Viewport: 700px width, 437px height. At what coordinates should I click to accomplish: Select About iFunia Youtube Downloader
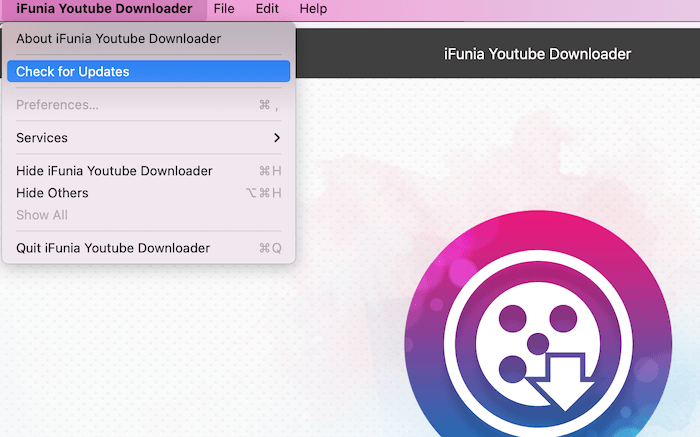[x=118, y=39]
